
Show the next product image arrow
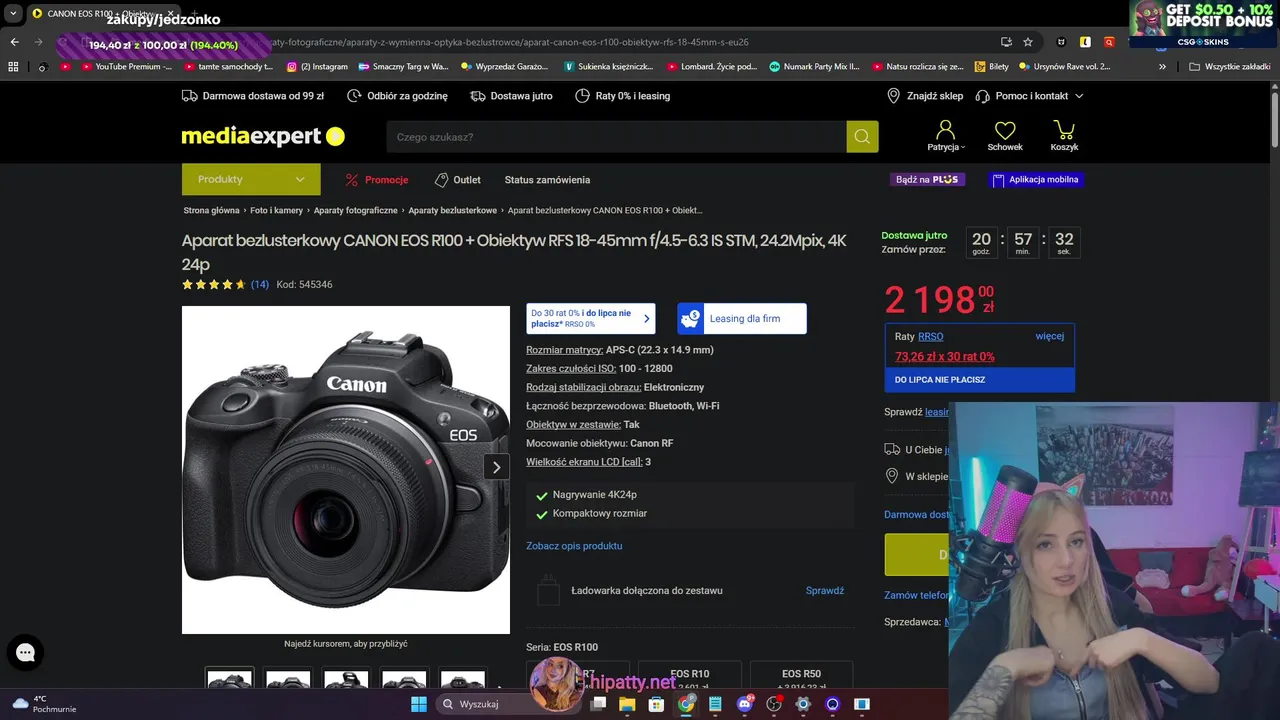pos(496,467)
